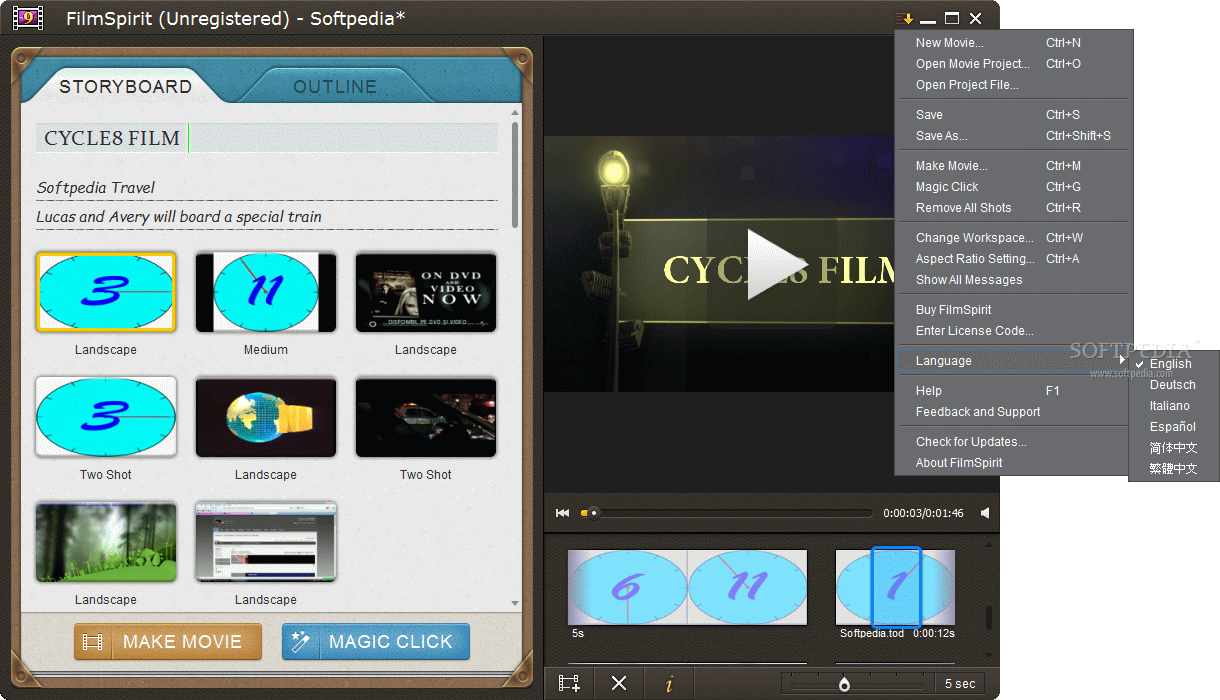Select 繁體中文 language option
This screenshot has width=1220, height=700.
[x=1174, y=468]
